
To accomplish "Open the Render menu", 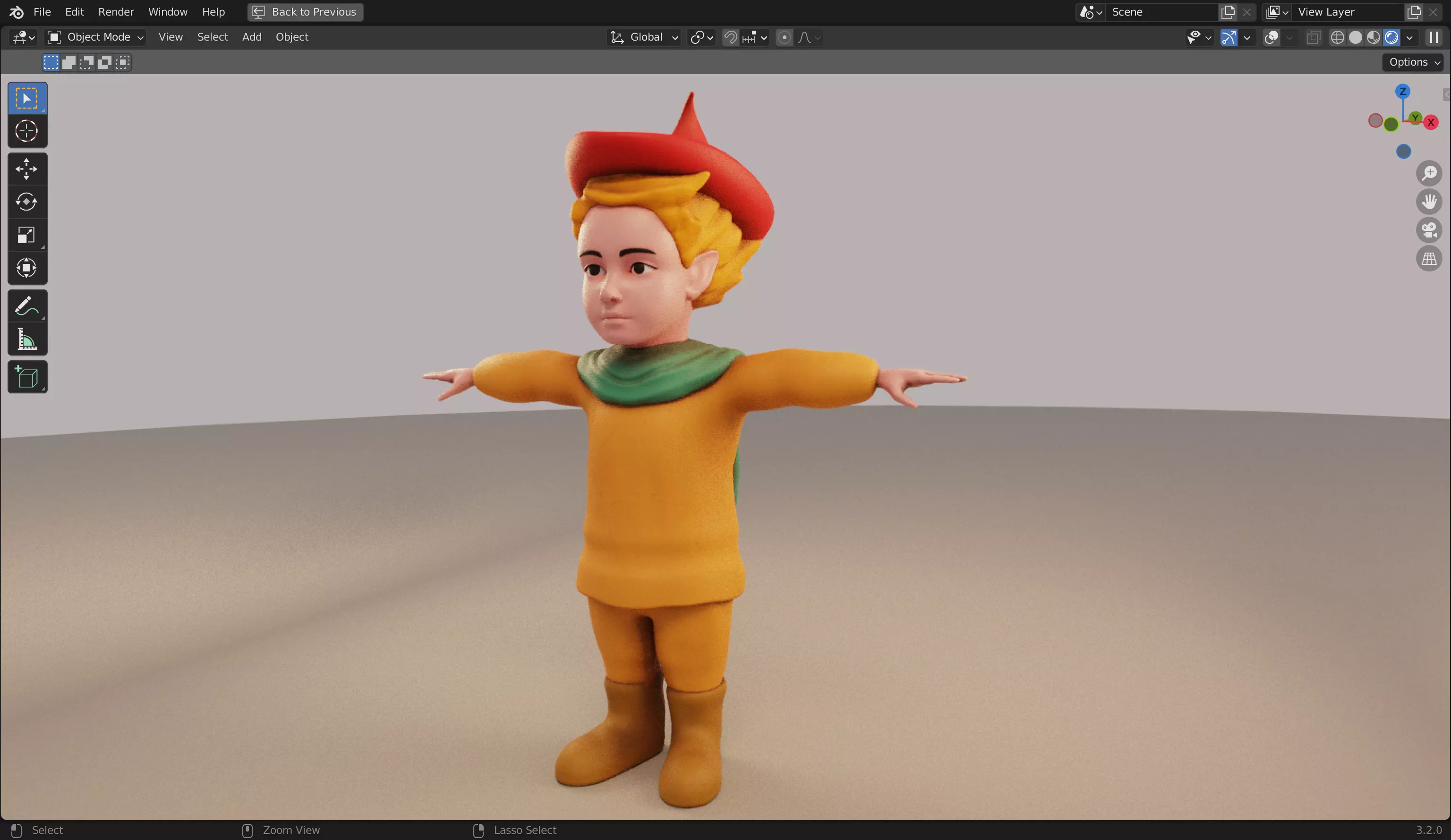I will coord(116,11).
